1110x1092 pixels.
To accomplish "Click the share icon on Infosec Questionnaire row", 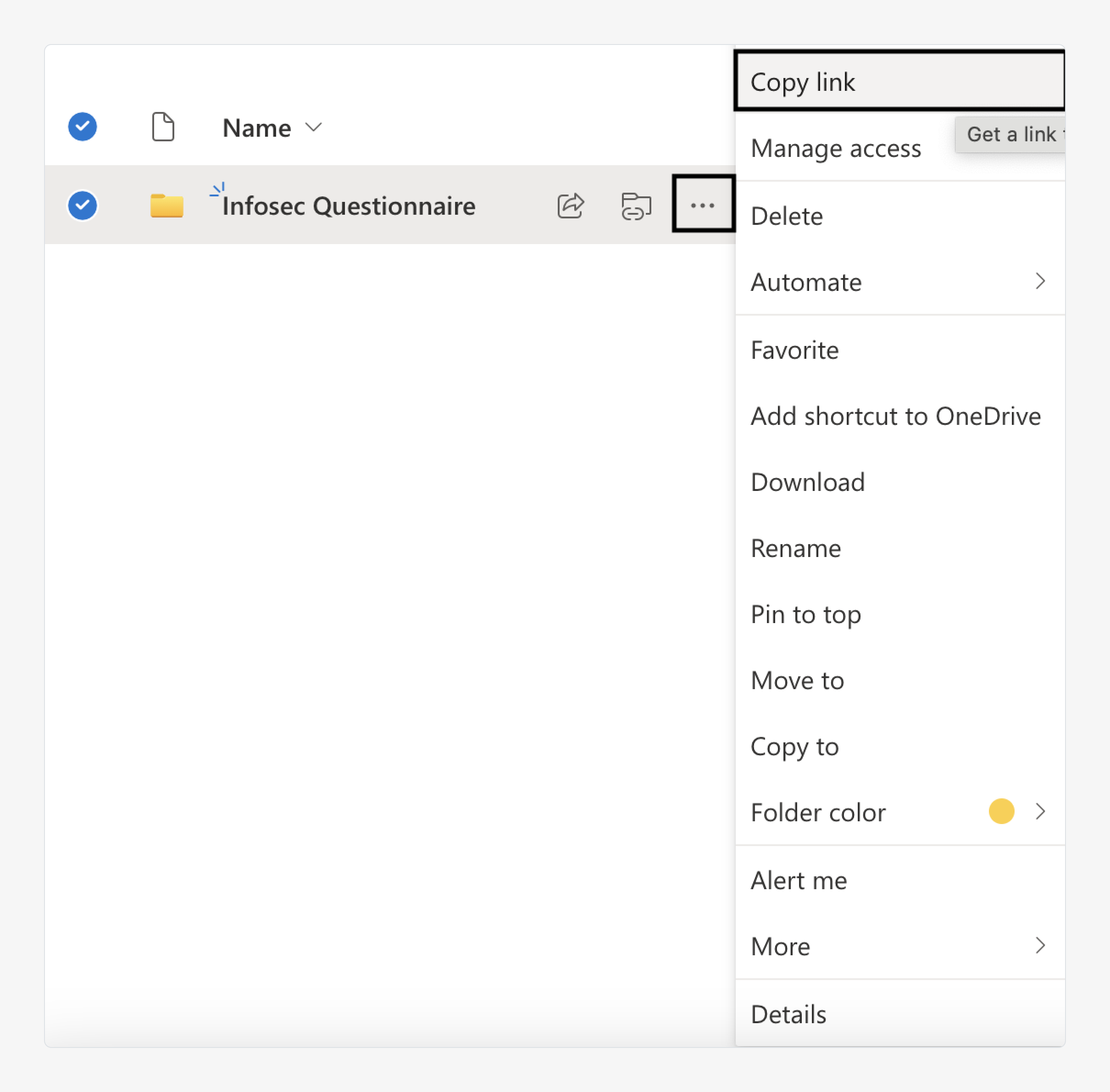I will 570,206.
